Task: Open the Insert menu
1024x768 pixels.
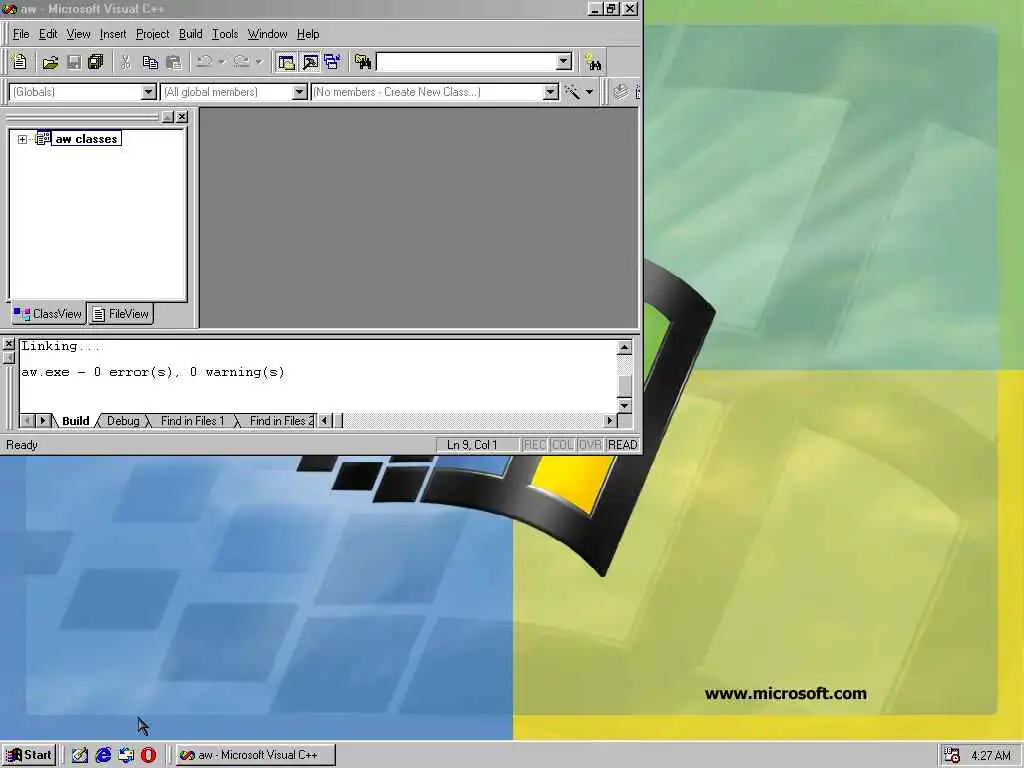Action: tap(113, 34)
